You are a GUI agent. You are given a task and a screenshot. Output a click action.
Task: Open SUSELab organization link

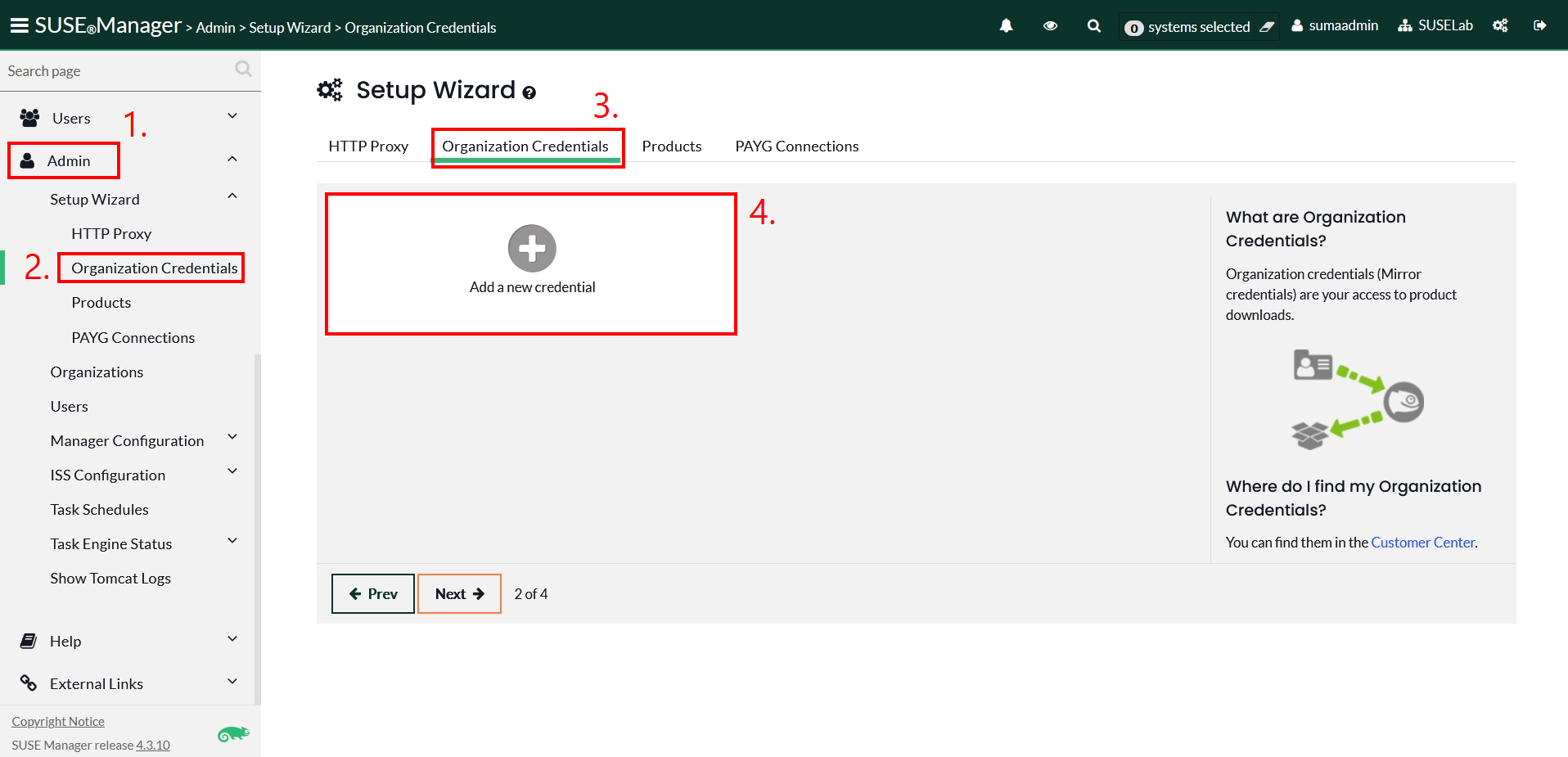[x=1435, y=25]
